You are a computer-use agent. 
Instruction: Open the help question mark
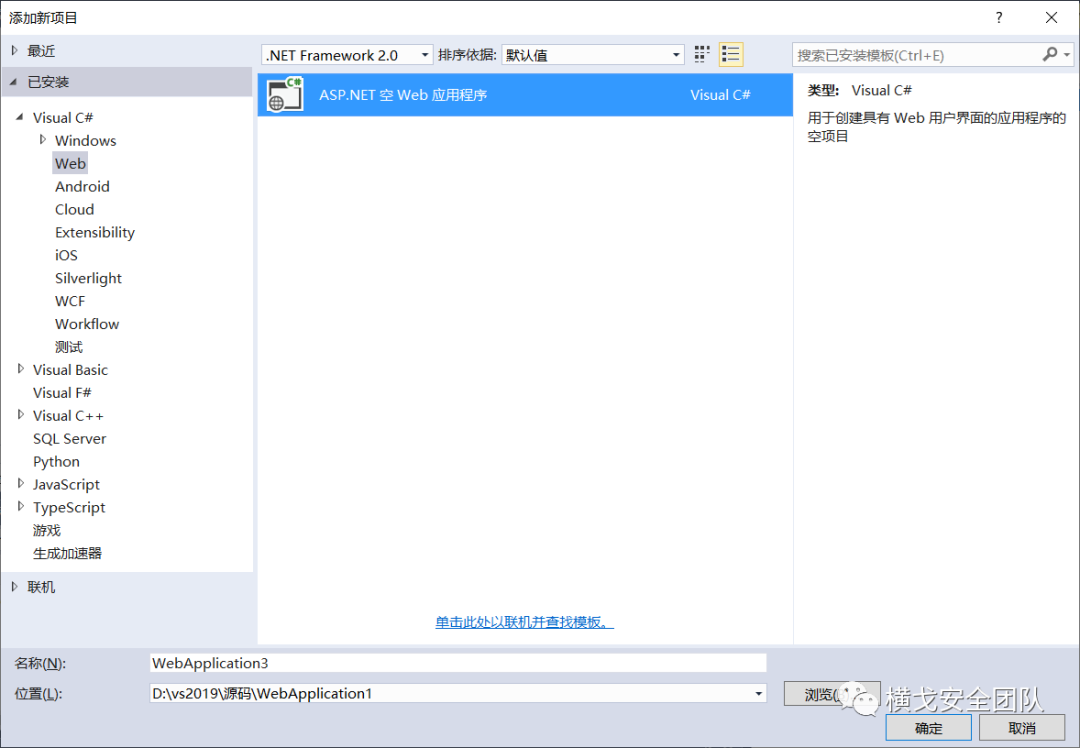point(999,18)
